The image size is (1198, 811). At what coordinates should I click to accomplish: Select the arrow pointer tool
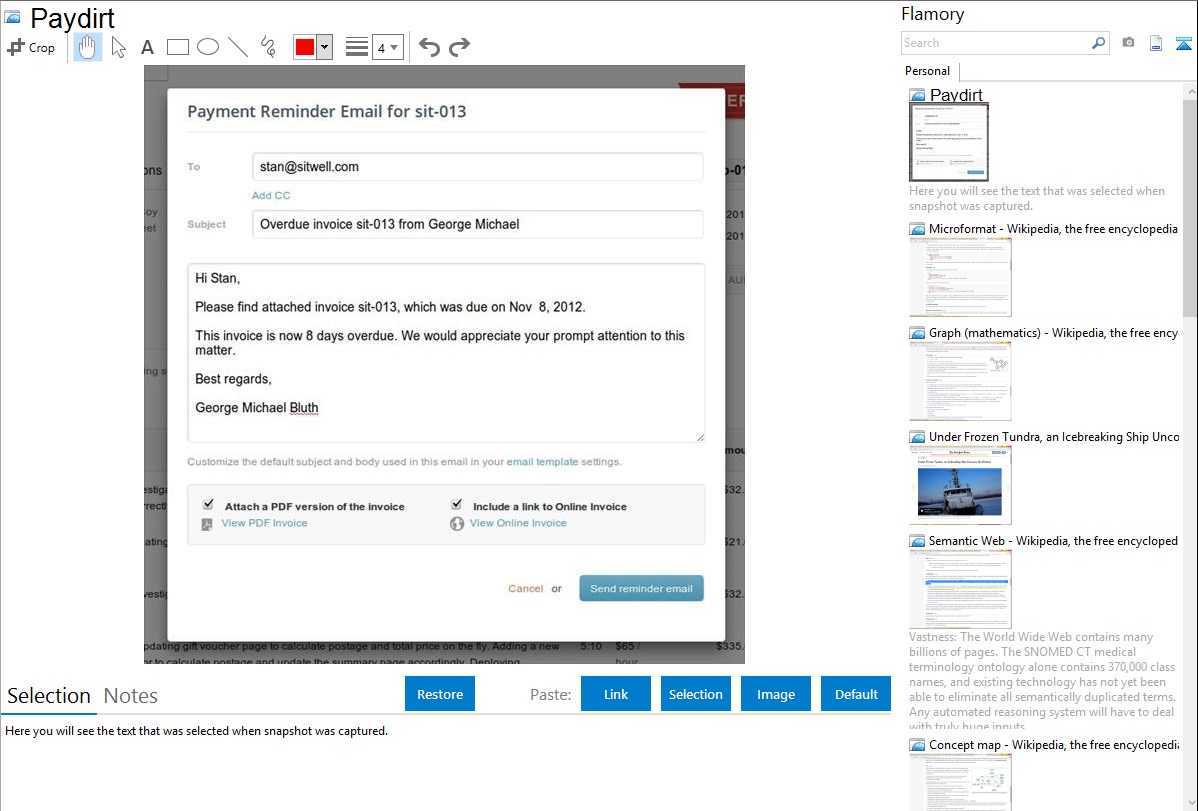click(x=118, y=47)
